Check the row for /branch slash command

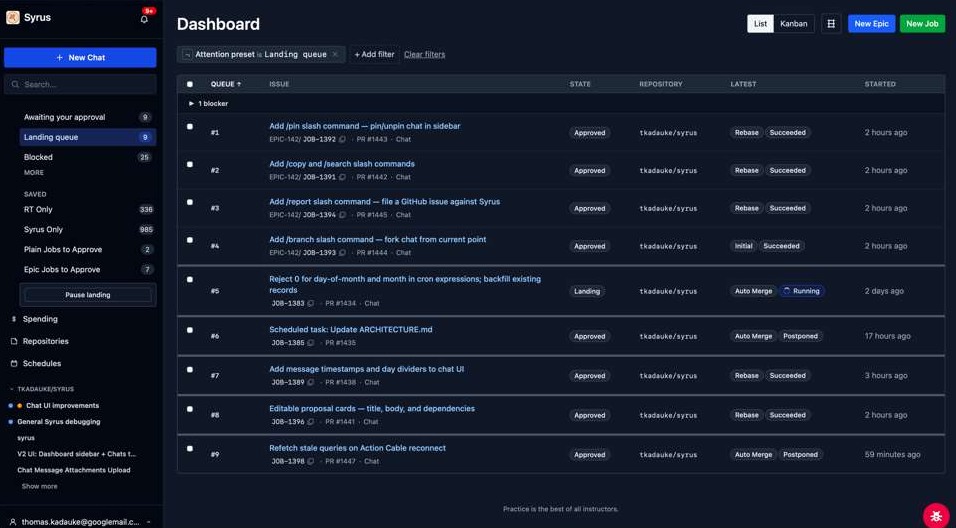pos(190,240)
